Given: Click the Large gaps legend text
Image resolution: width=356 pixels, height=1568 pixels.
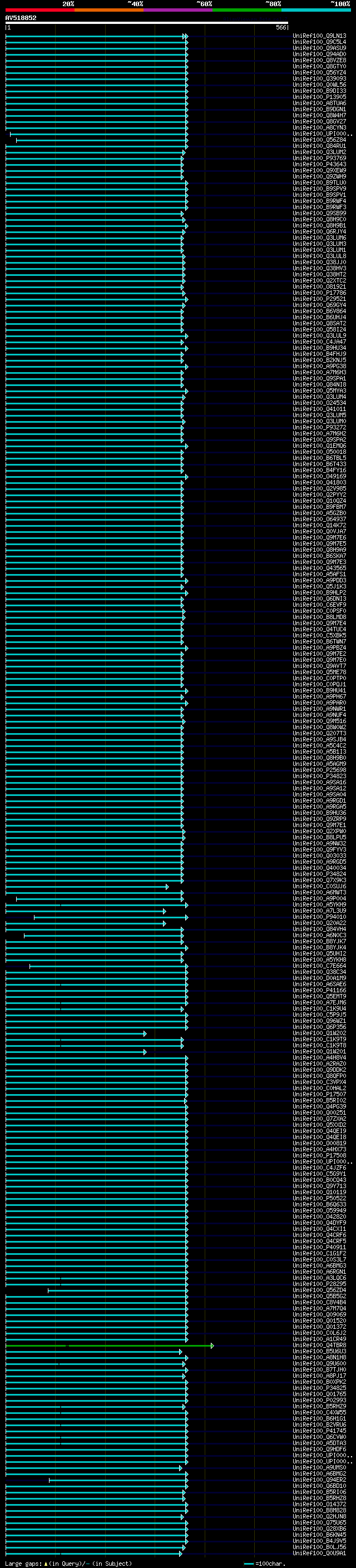Looking at the screenshot, I should click(x=68, y=1564).
